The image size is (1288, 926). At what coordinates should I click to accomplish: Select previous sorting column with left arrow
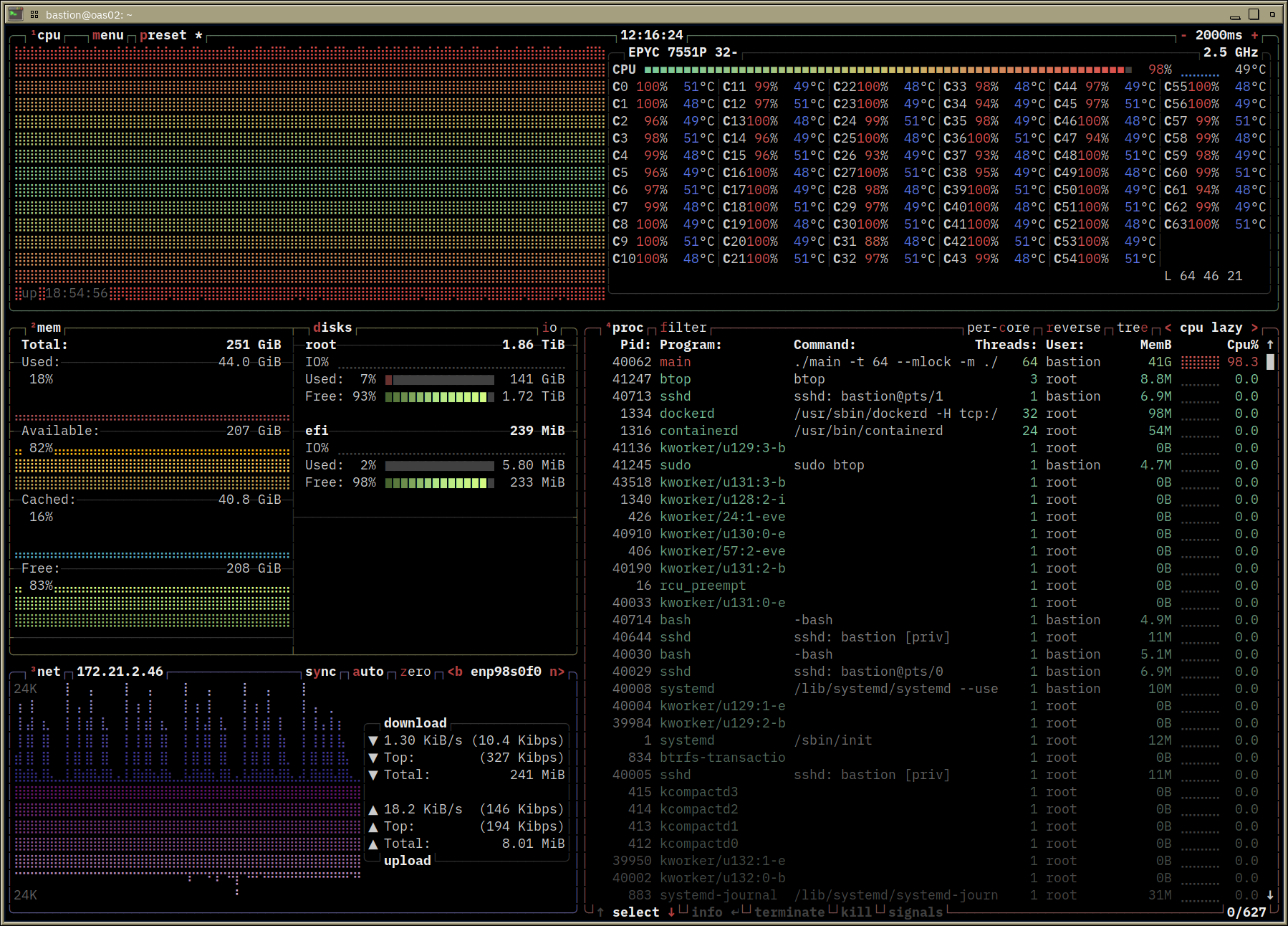tap(1168, 328)
